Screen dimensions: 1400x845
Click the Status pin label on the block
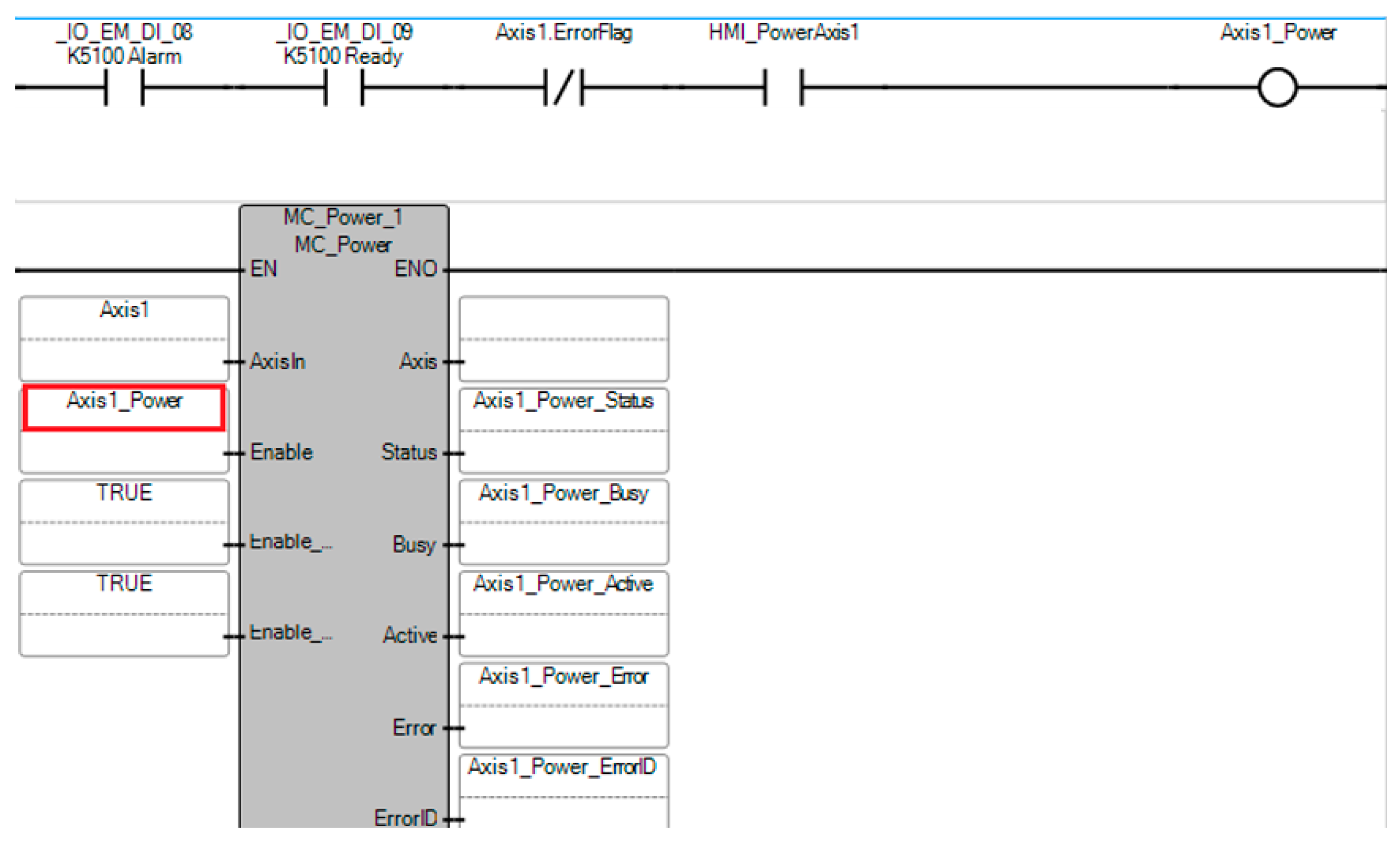[x=409, y=452]
